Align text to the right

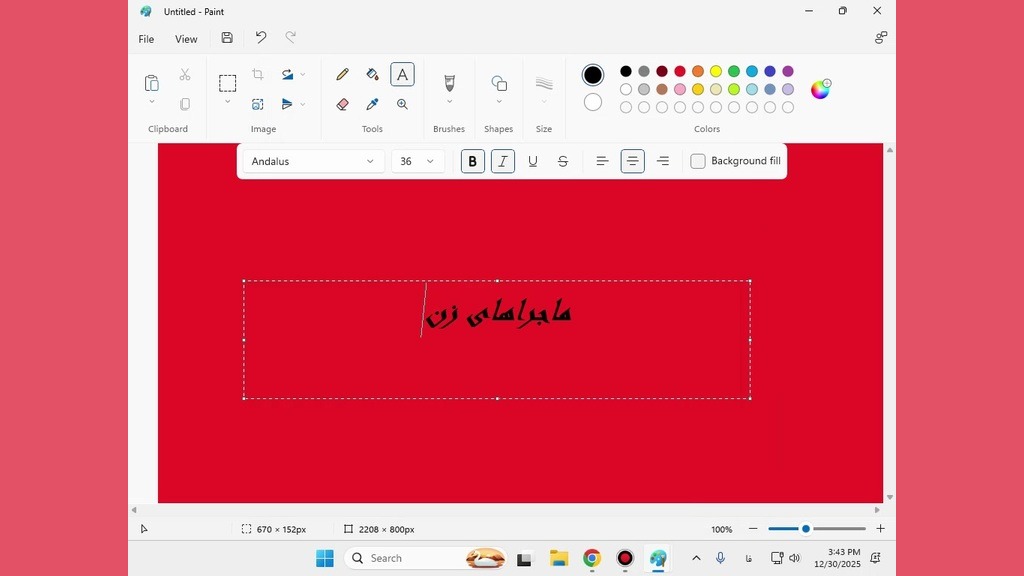[662, 161]
